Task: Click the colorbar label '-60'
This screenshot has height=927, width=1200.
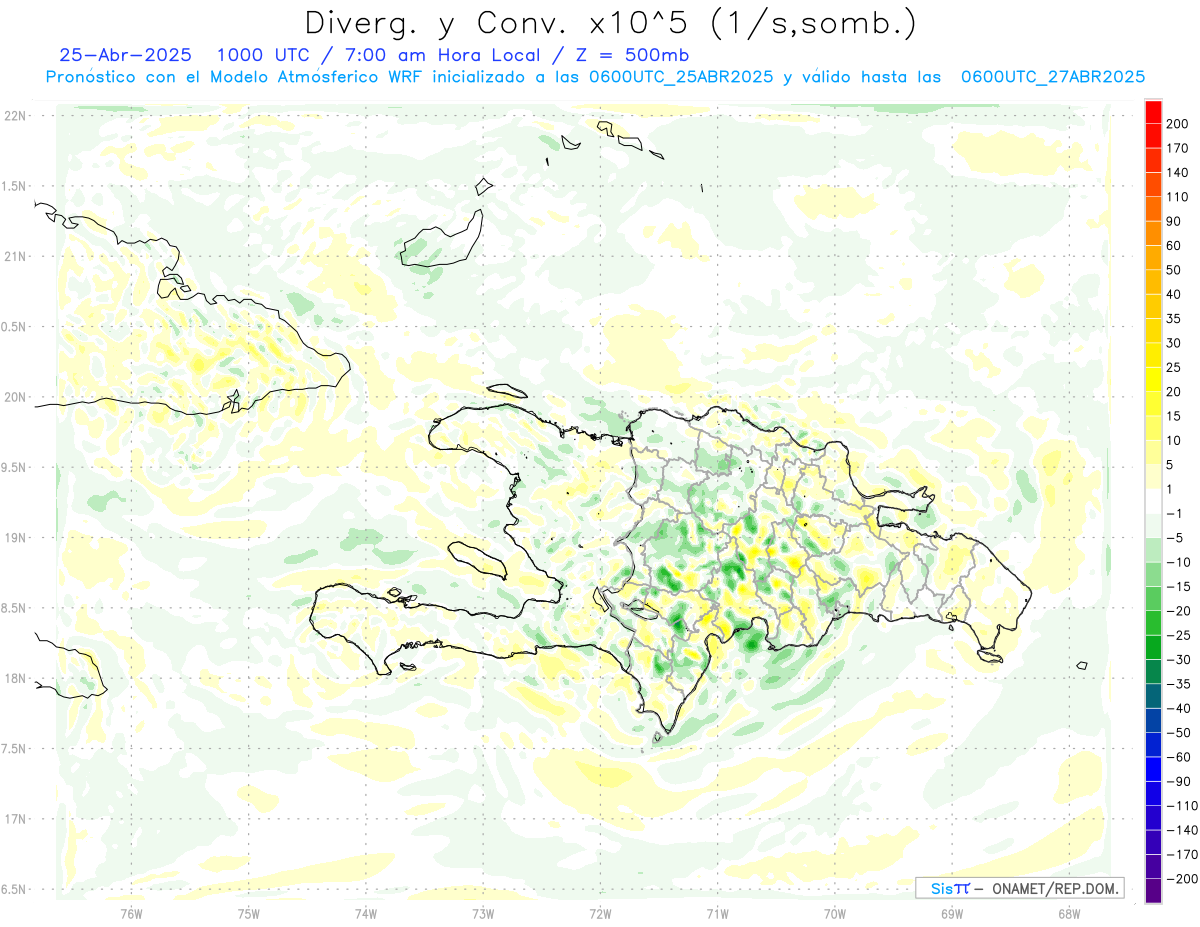Action: pos(1181,758)
